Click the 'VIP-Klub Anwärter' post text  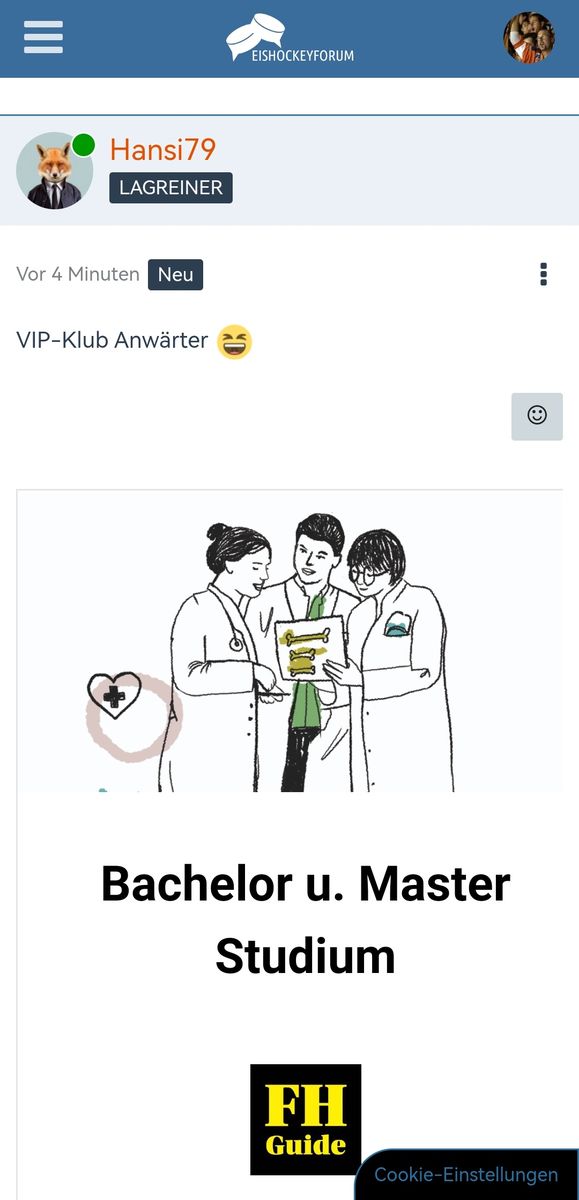click(x=112, y=340)
